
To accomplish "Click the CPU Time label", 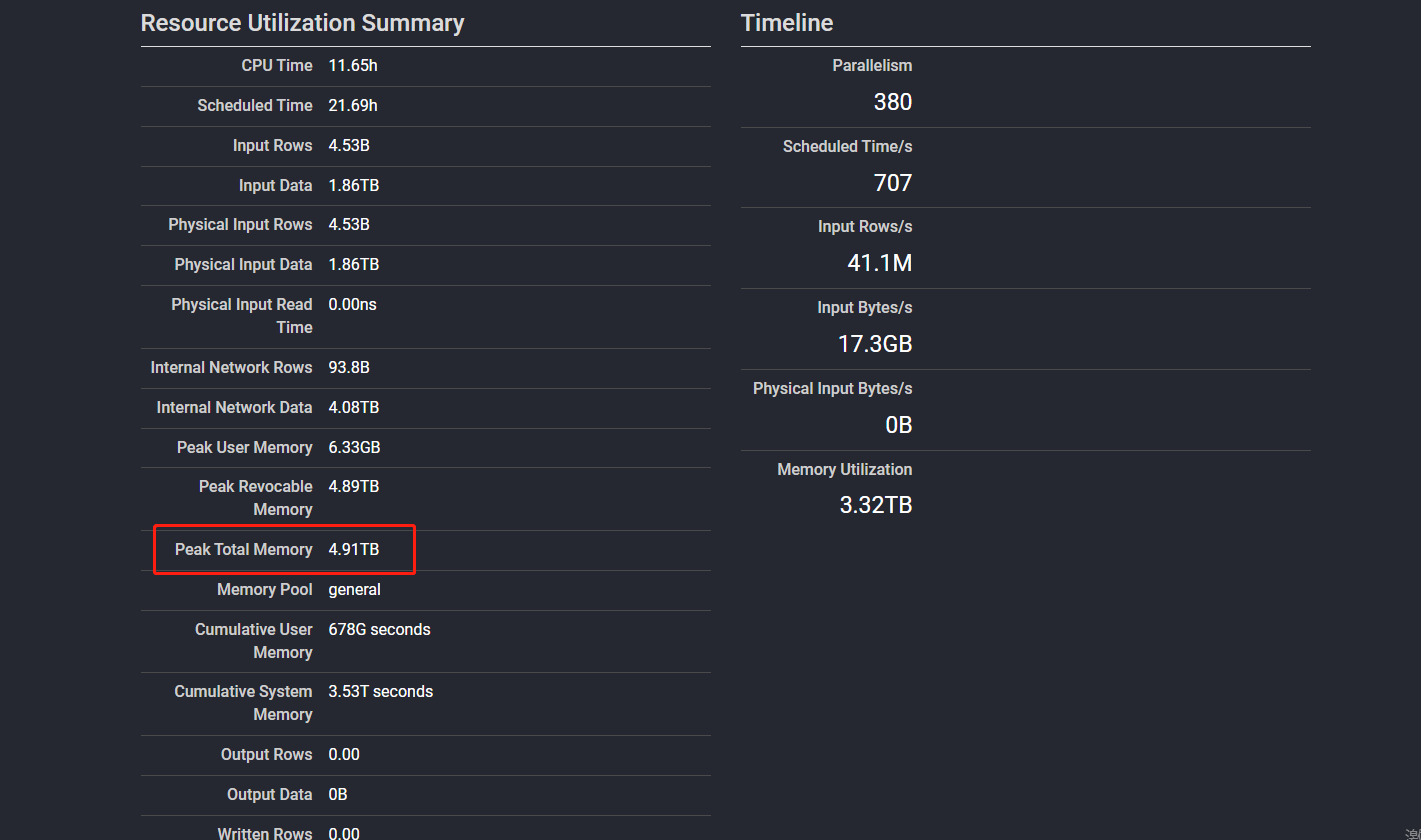I will tap(277, 65).
